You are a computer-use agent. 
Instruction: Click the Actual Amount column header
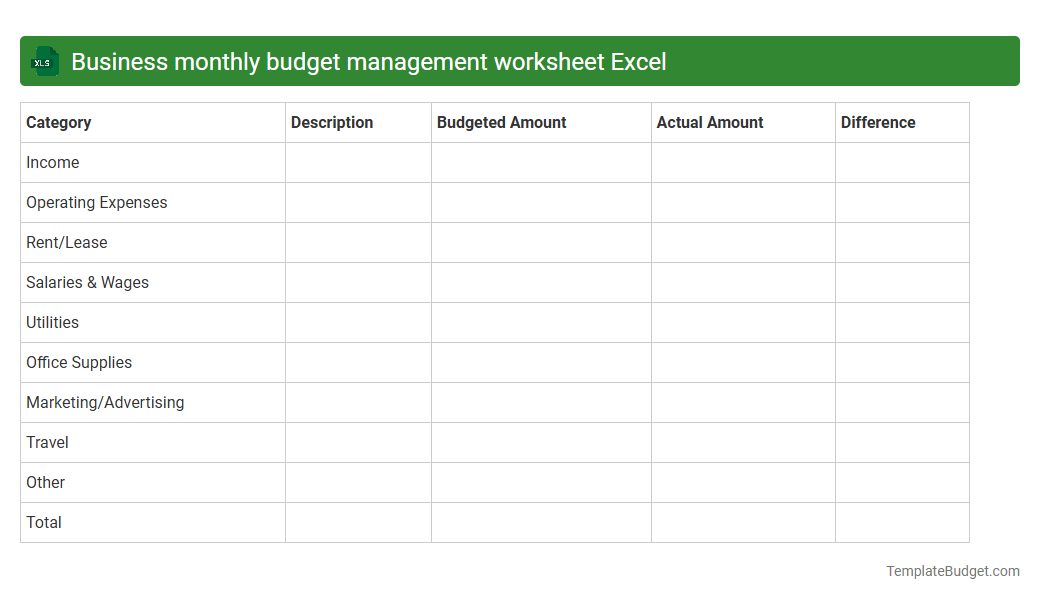click(710, 122)
